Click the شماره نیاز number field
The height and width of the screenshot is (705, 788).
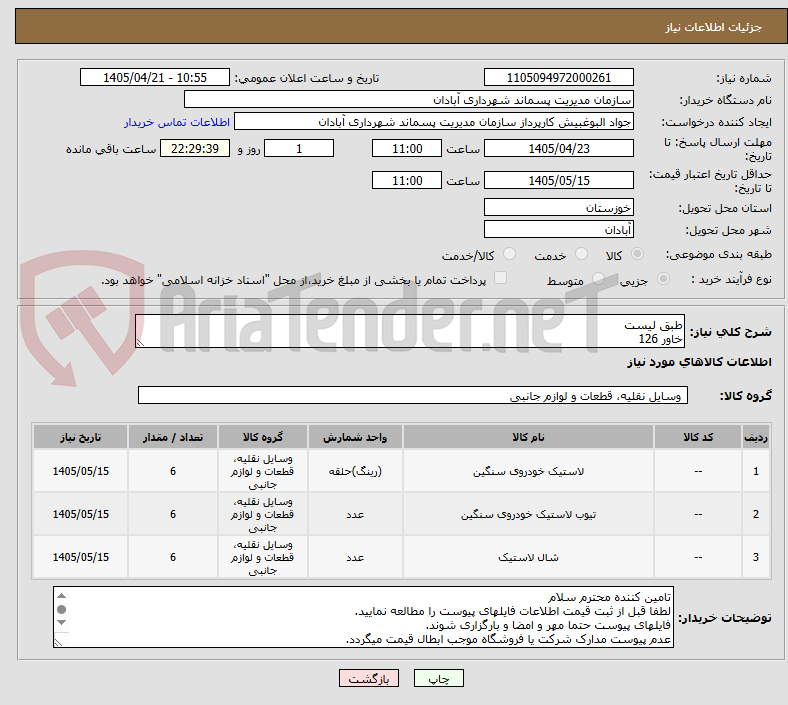558,78
